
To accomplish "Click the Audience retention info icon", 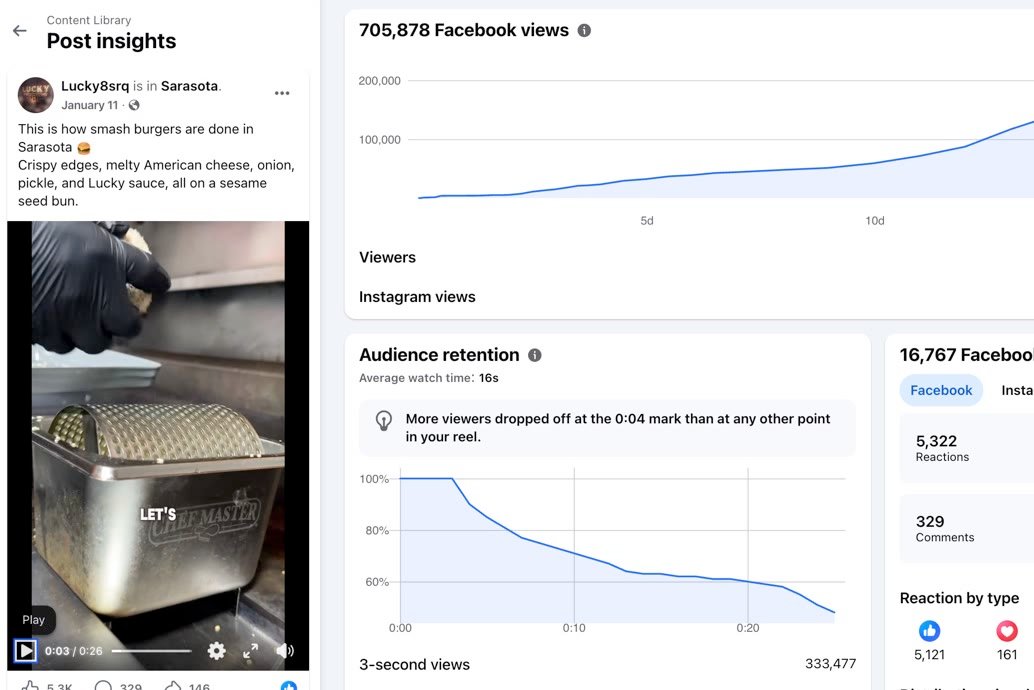I will coord(535,355).
